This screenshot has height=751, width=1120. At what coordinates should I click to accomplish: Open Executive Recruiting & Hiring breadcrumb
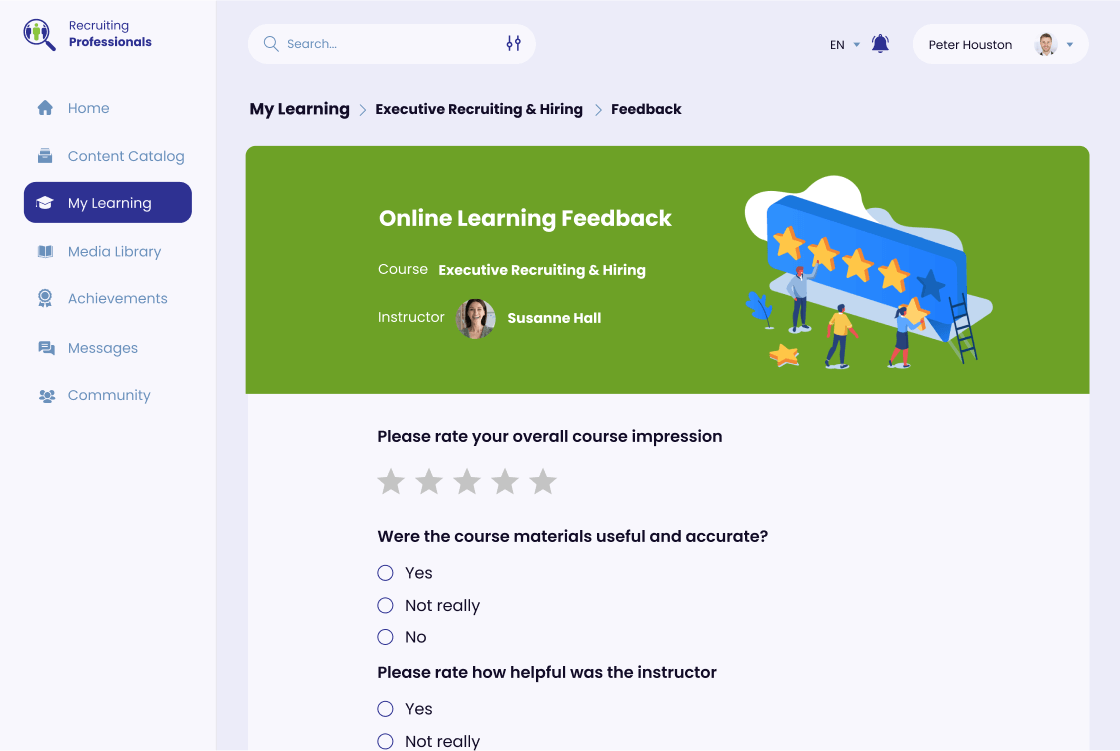click(479, 109)
